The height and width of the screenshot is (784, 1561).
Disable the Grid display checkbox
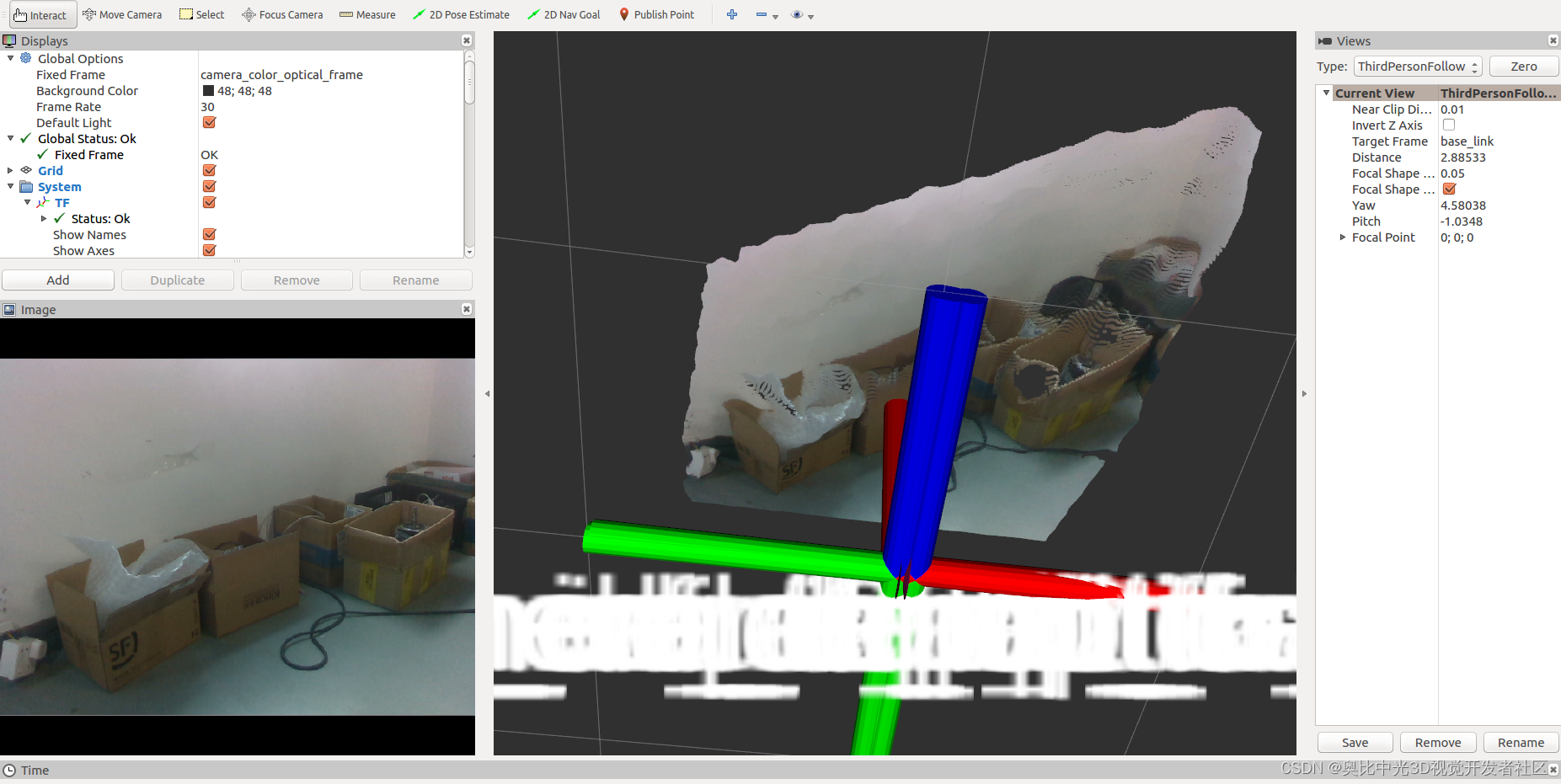point(209,170)
